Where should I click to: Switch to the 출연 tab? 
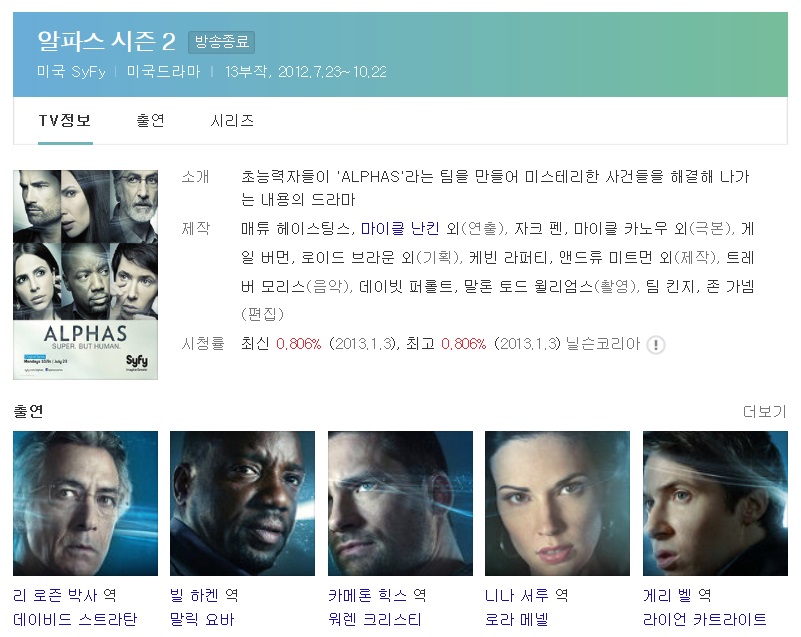click(150, 121)
